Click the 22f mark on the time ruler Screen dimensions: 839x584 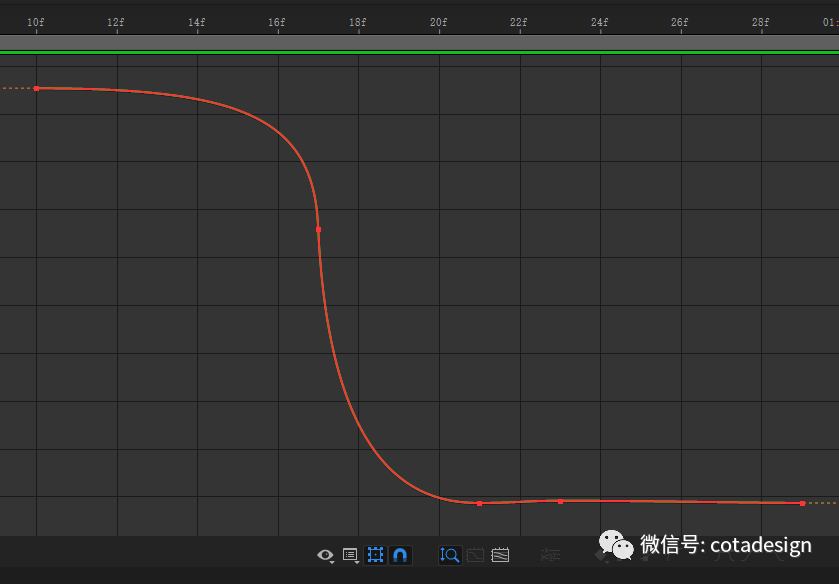[x=518, y=22]
